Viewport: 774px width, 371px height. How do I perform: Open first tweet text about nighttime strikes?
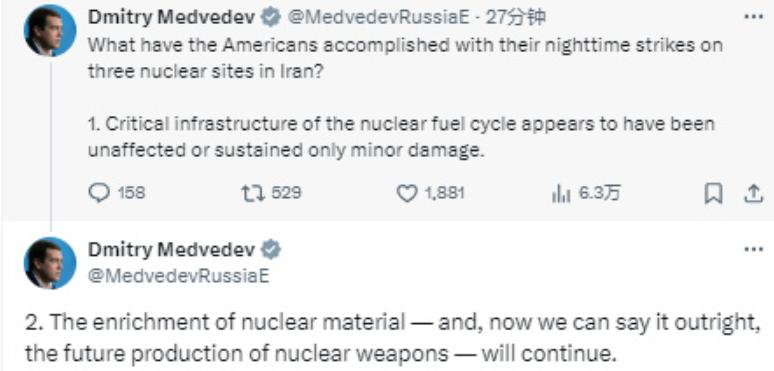coord(405,59)
